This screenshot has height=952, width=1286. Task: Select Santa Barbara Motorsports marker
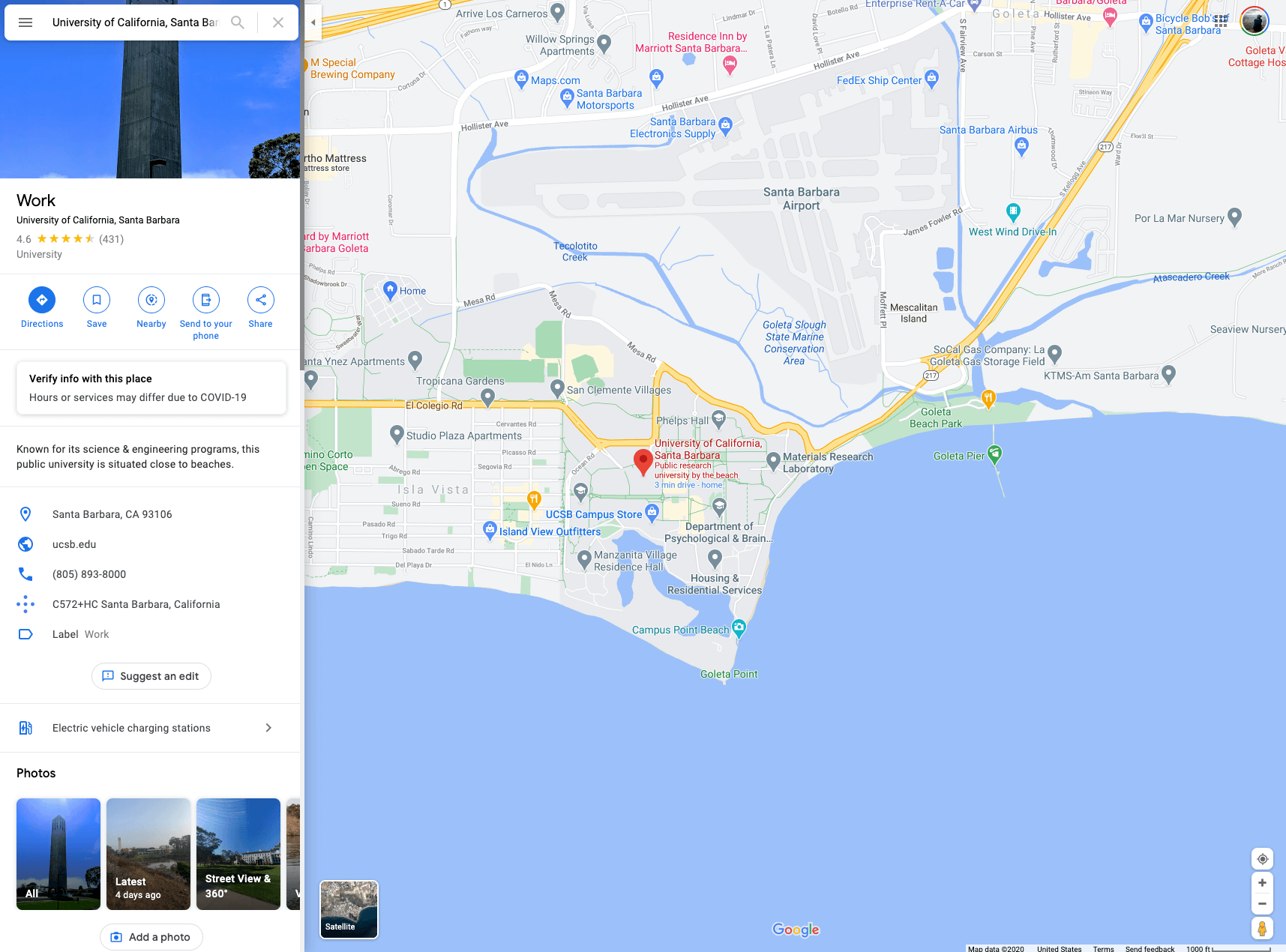[x=568, y=97]
